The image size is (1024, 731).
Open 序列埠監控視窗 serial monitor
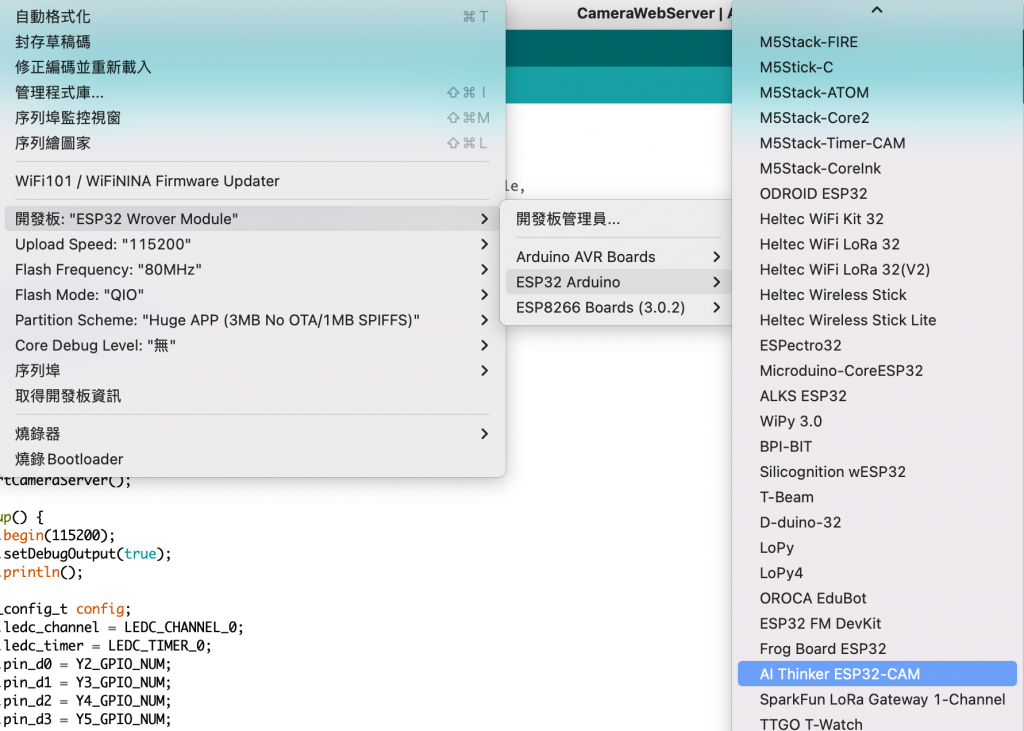click(253, 118)
